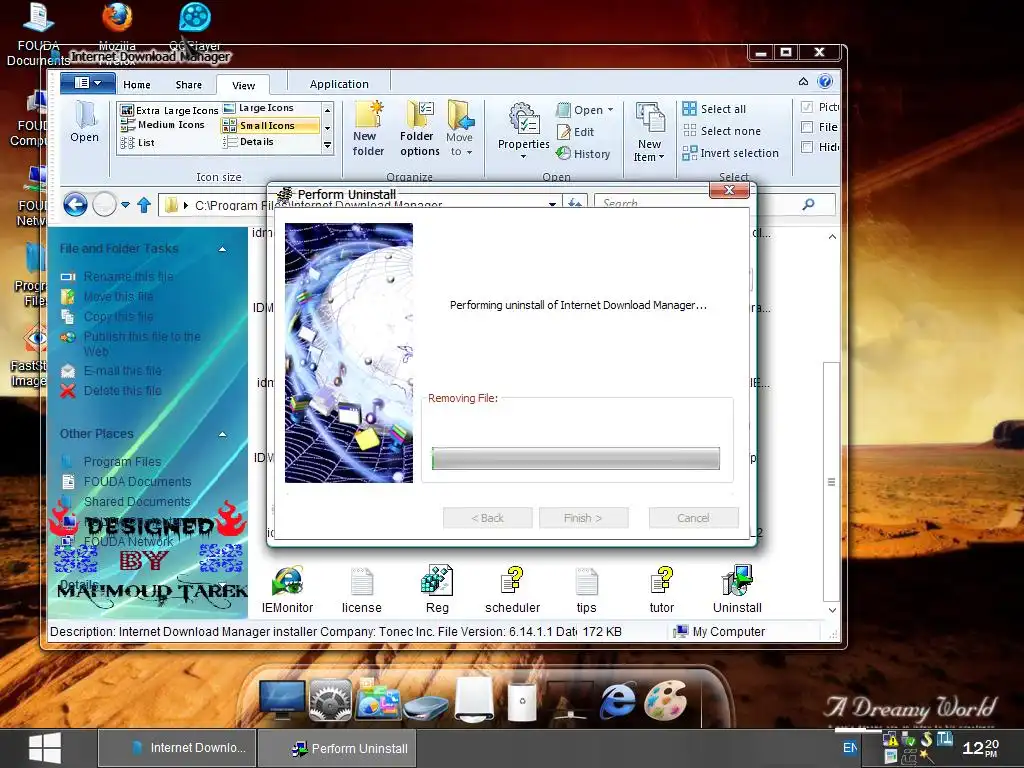Expand the icon size gallery more arrow
Screen dimensions: 1024x768
(328, 145)
